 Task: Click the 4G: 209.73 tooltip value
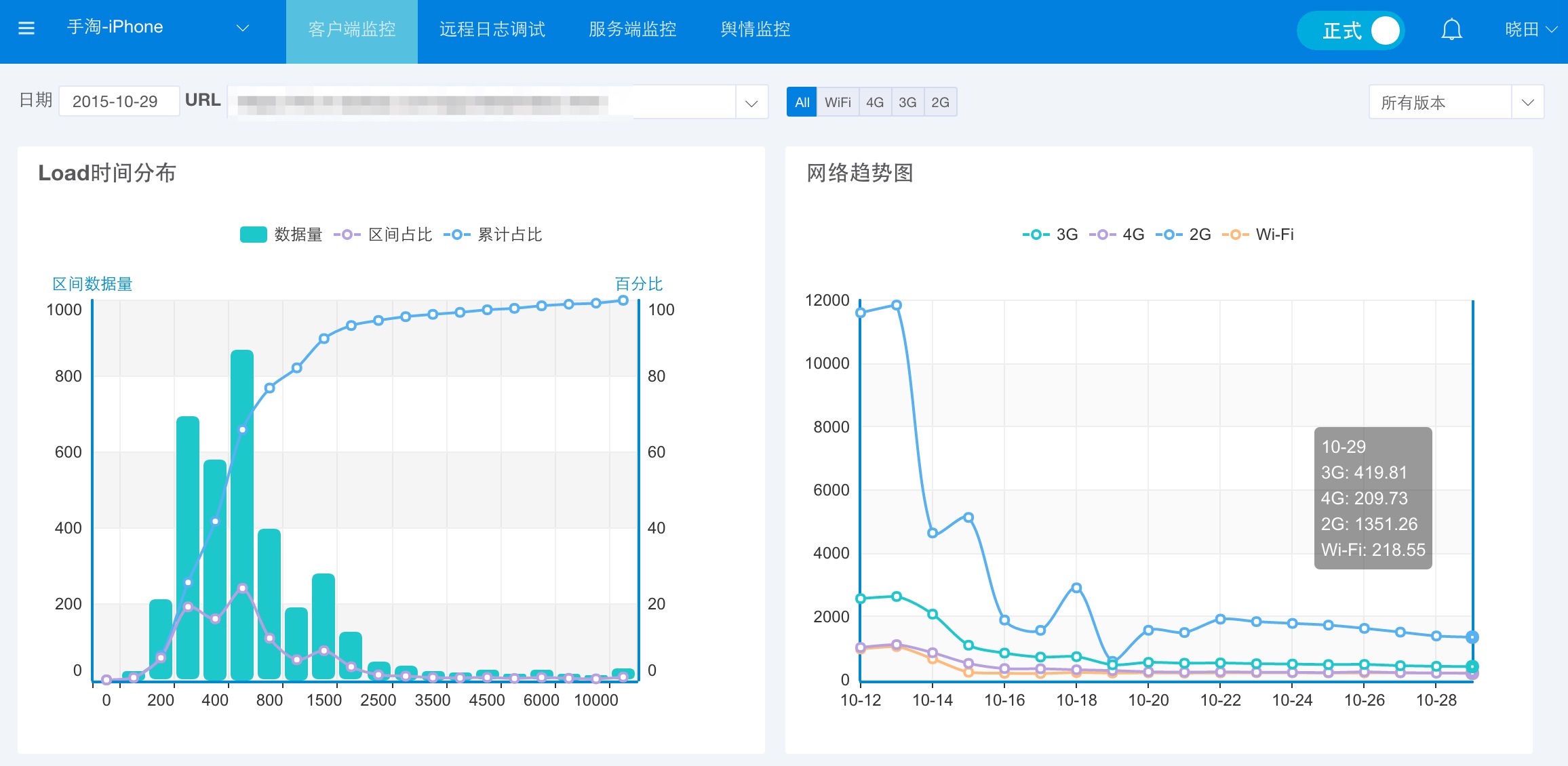coord(1365,498)
